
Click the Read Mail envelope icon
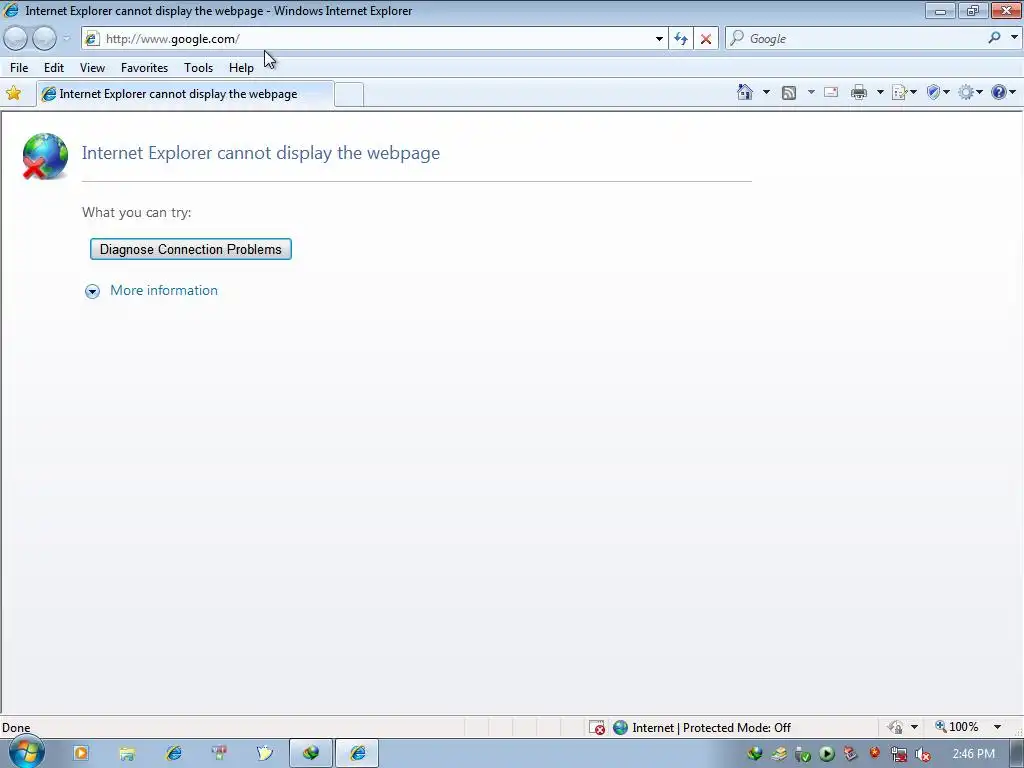pyautogui.click(x=831, y=92)
